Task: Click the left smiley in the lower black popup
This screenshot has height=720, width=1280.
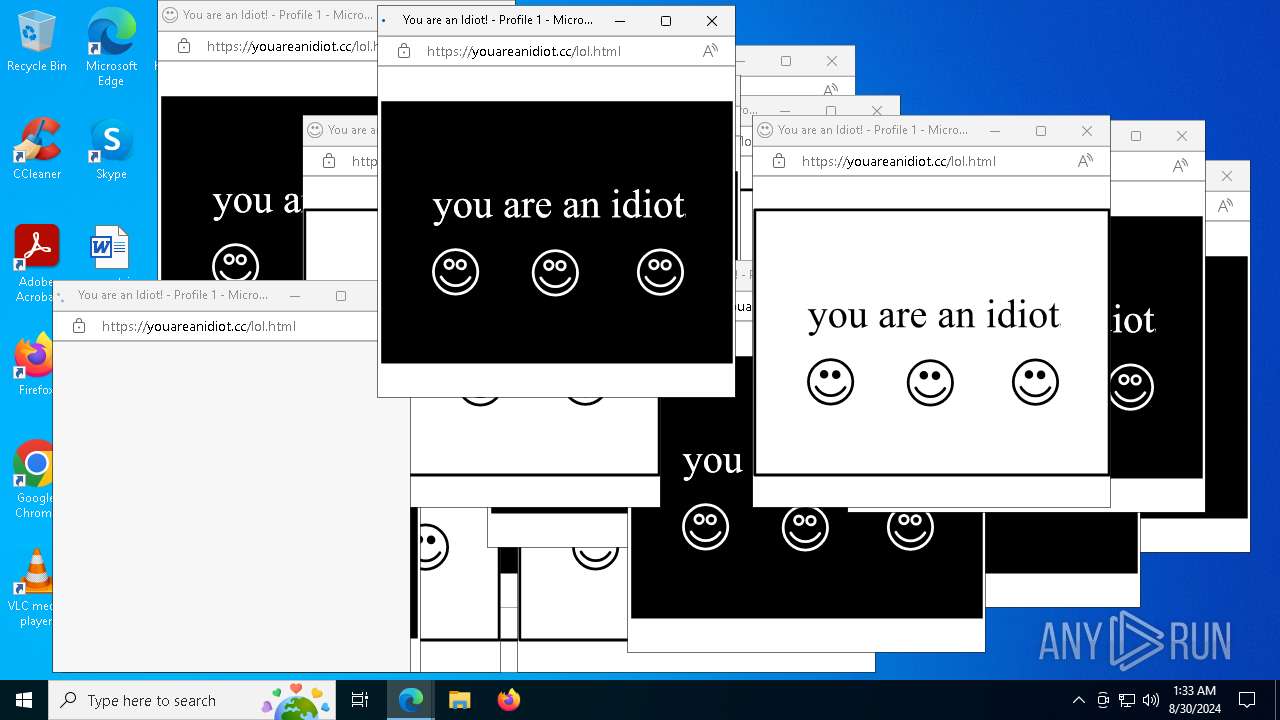Action: (705, 527)
